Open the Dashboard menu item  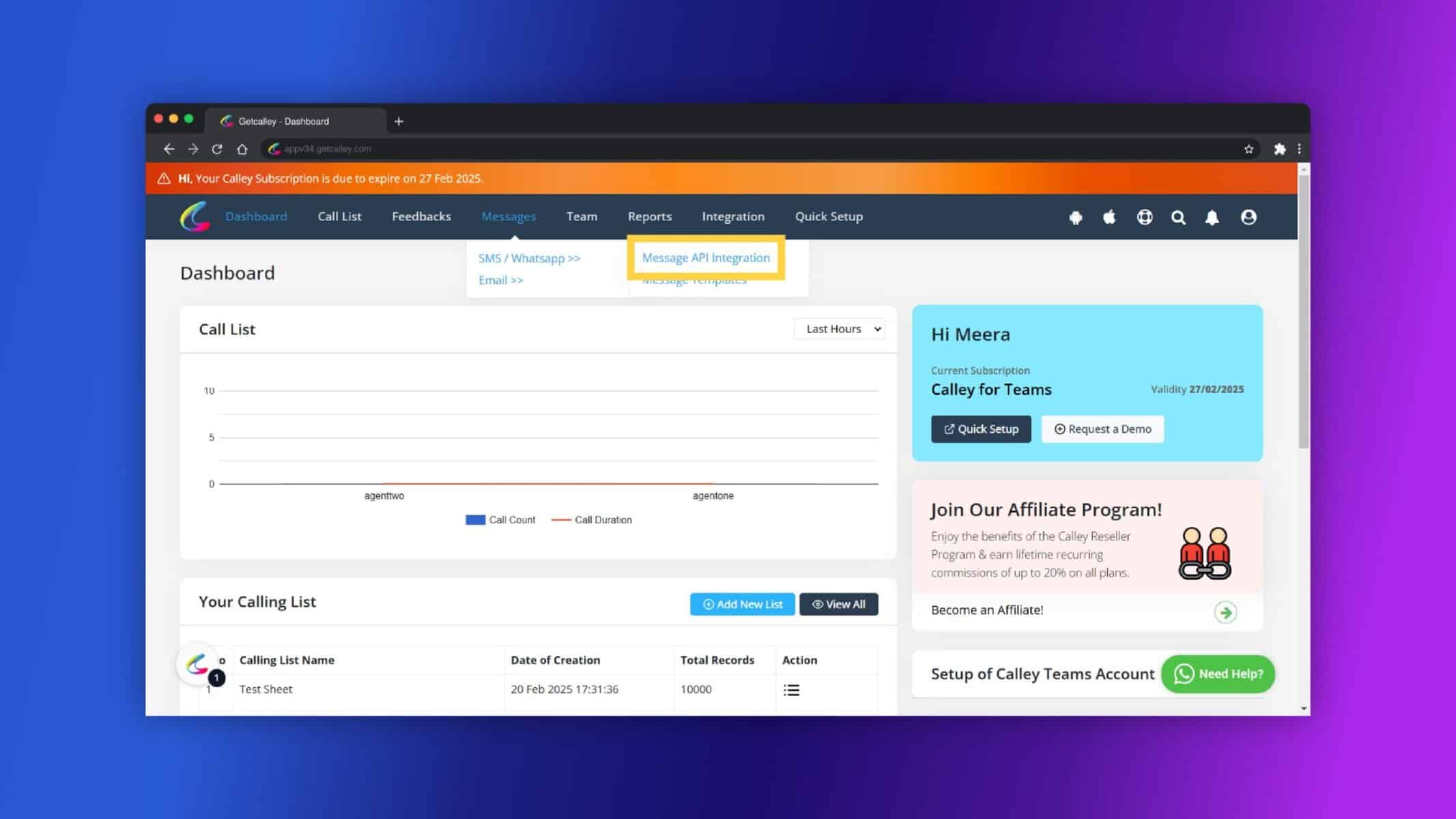(x=256, y=216)
